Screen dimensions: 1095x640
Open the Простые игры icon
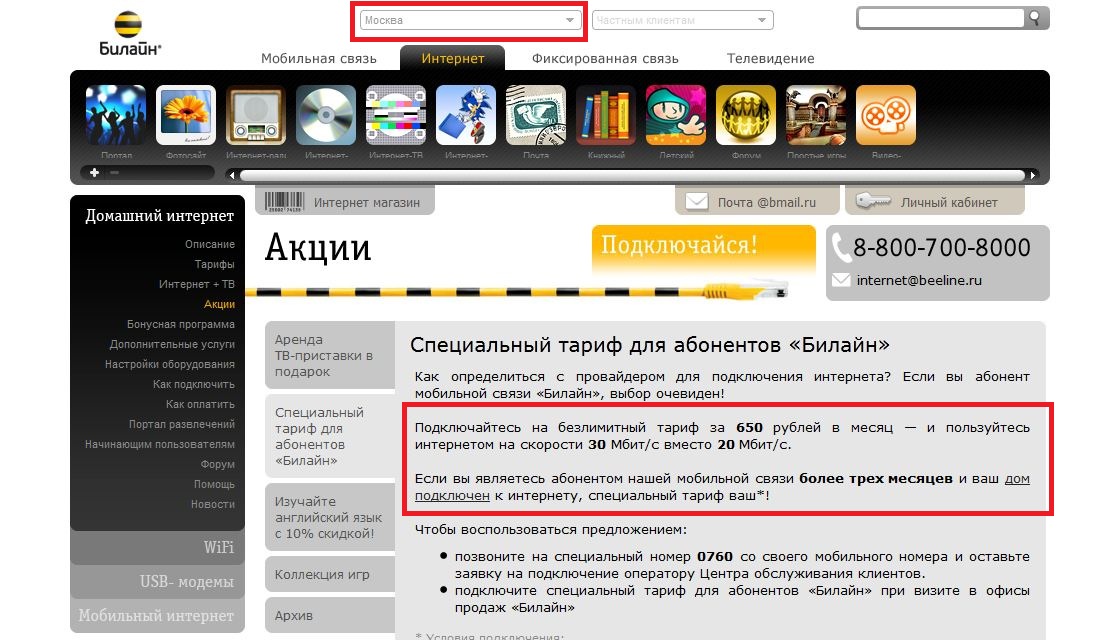coord(816,115)
